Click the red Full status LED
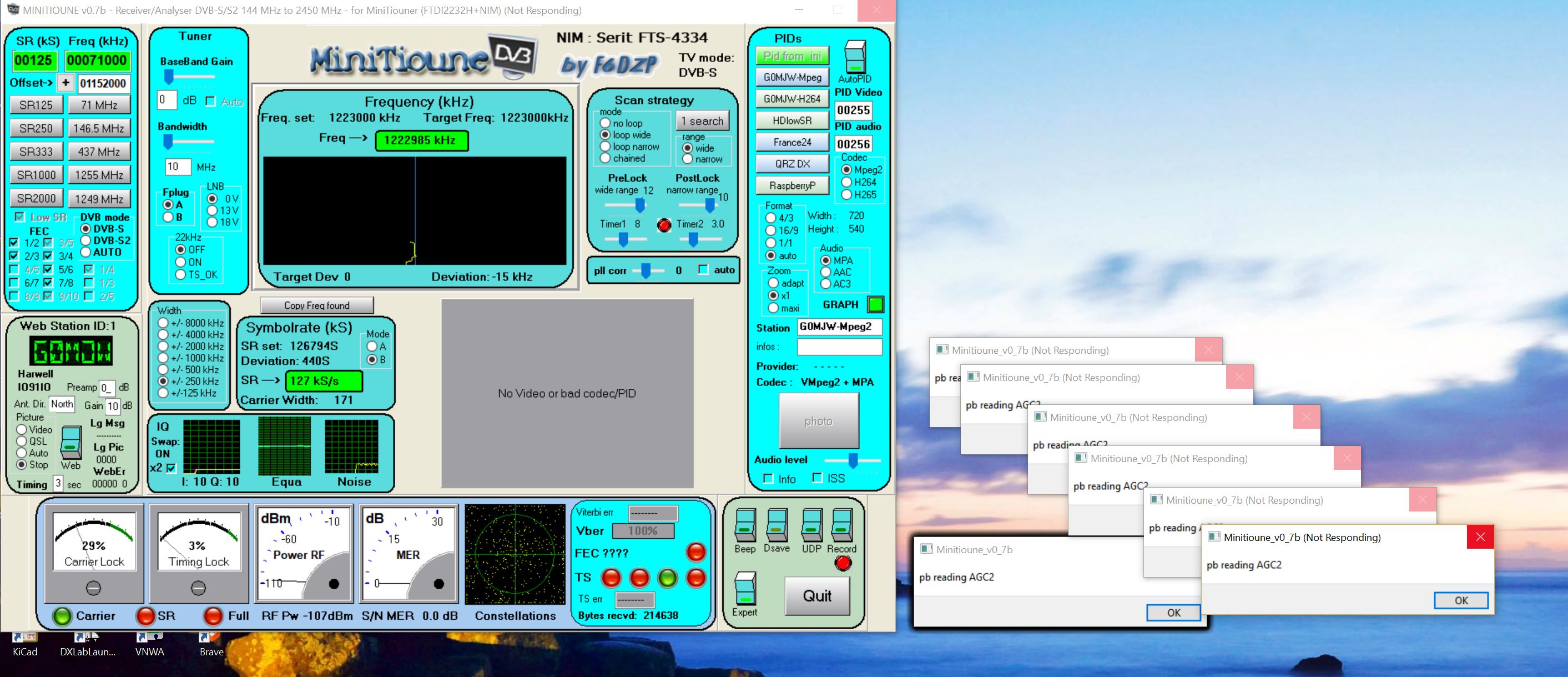 tap(213, 616)
